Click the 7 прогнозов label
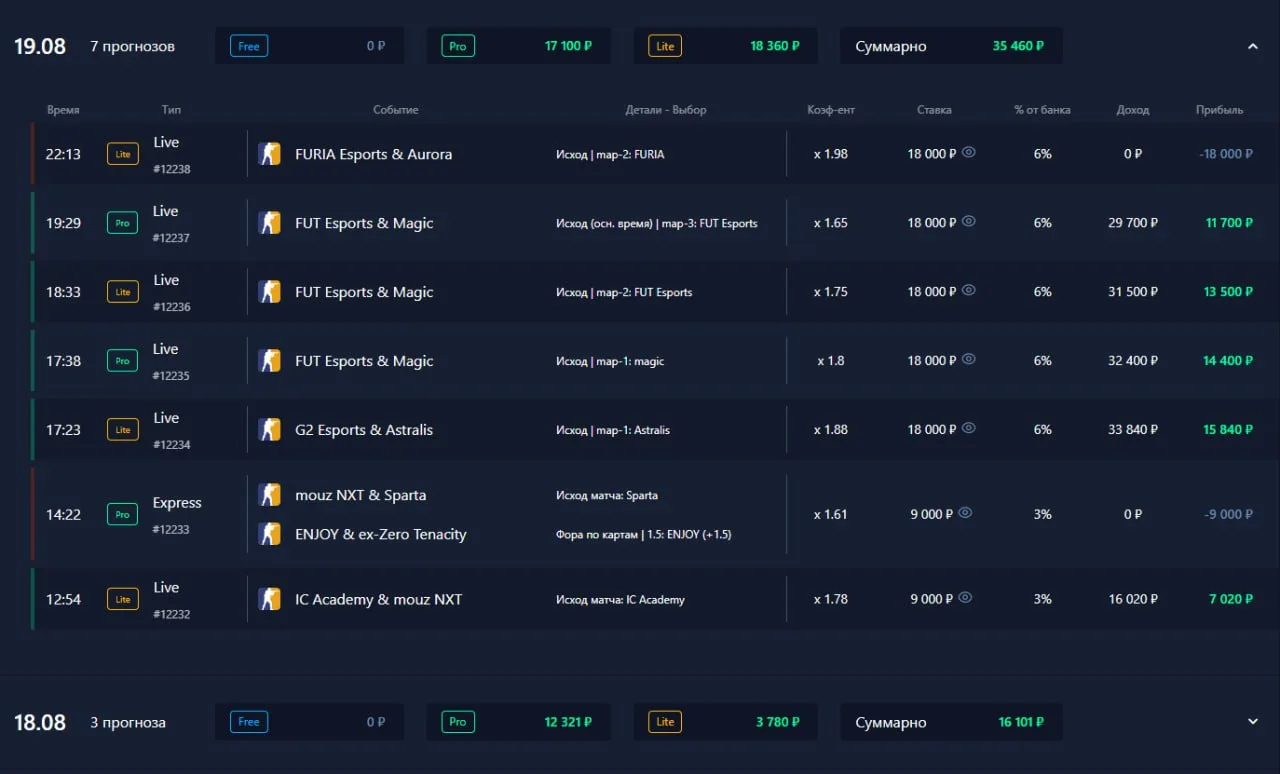The width and height of the screenshot is (1280, 774). click(132, 46)
